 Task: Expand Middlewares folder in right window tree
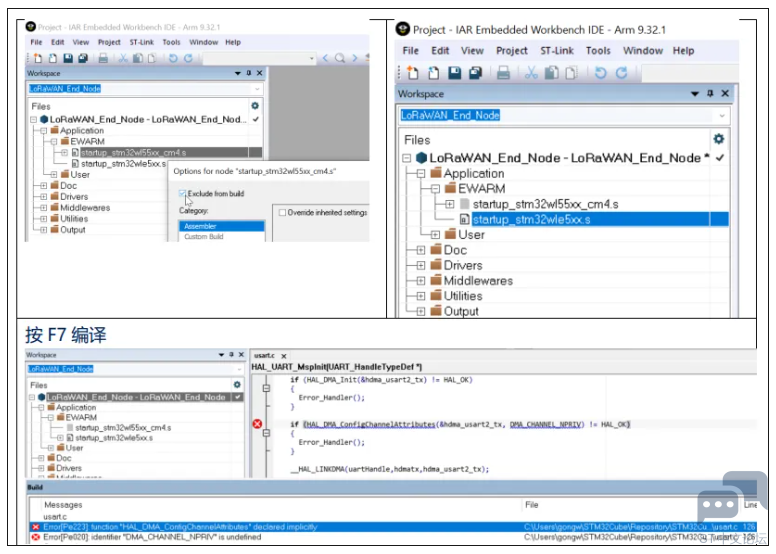tap(421, 281)
